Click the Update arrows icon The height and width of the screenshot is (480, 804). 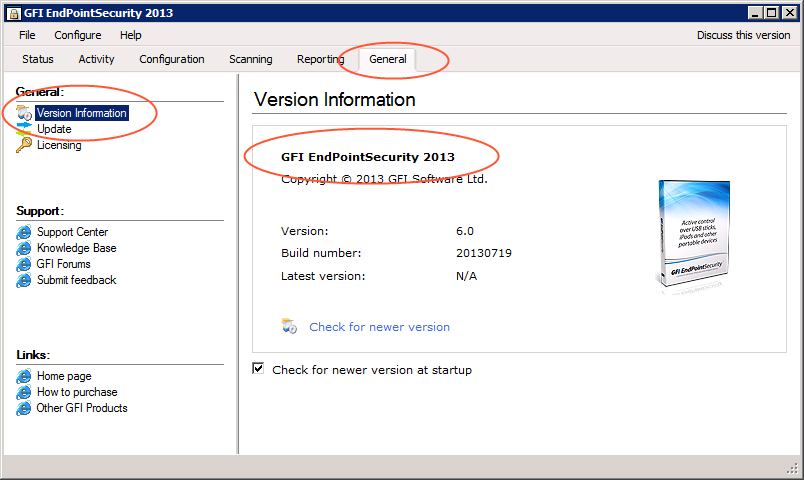[24, 129]
